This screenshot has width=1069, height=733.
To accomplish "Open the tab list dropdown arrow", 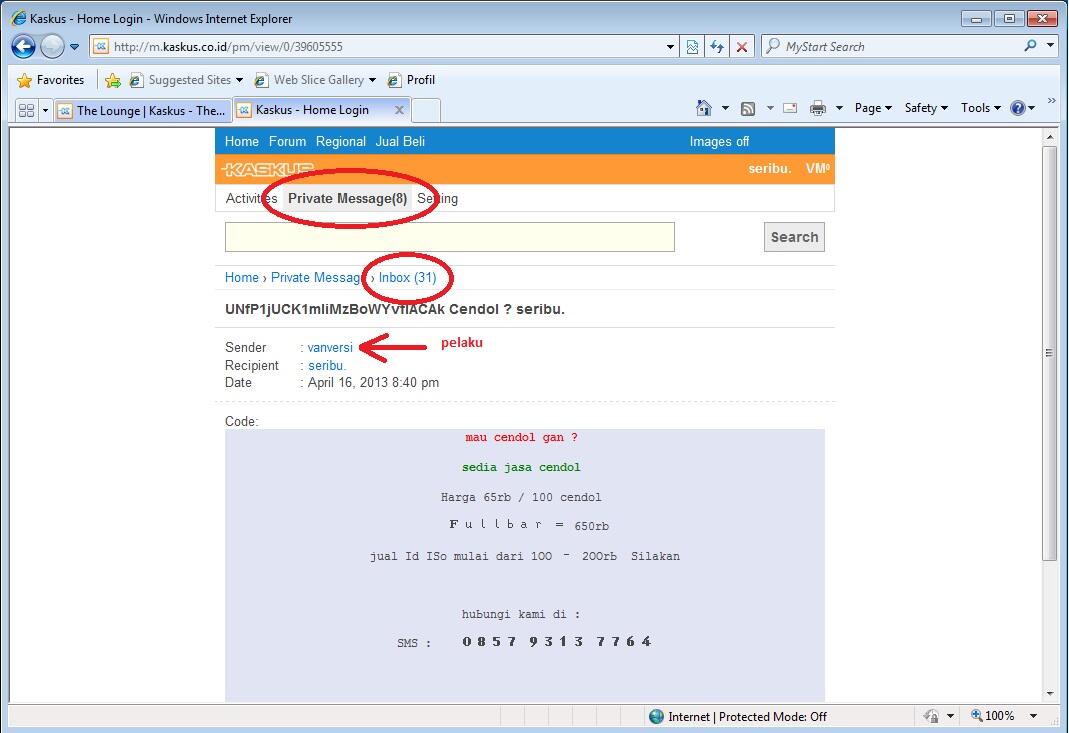I will (46, 110).
